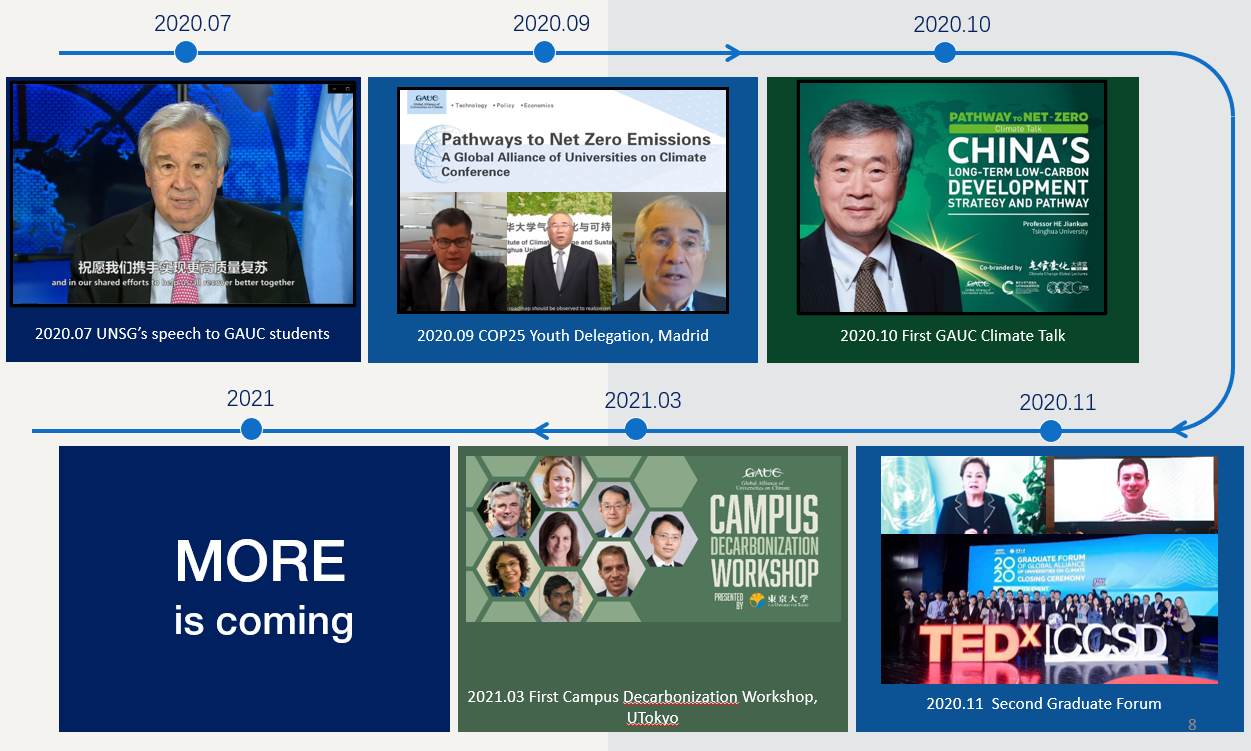Select the "First GAUC Climate Talk" caption
The height and width of the screenshot is (751, 1251).
point(952,336)
